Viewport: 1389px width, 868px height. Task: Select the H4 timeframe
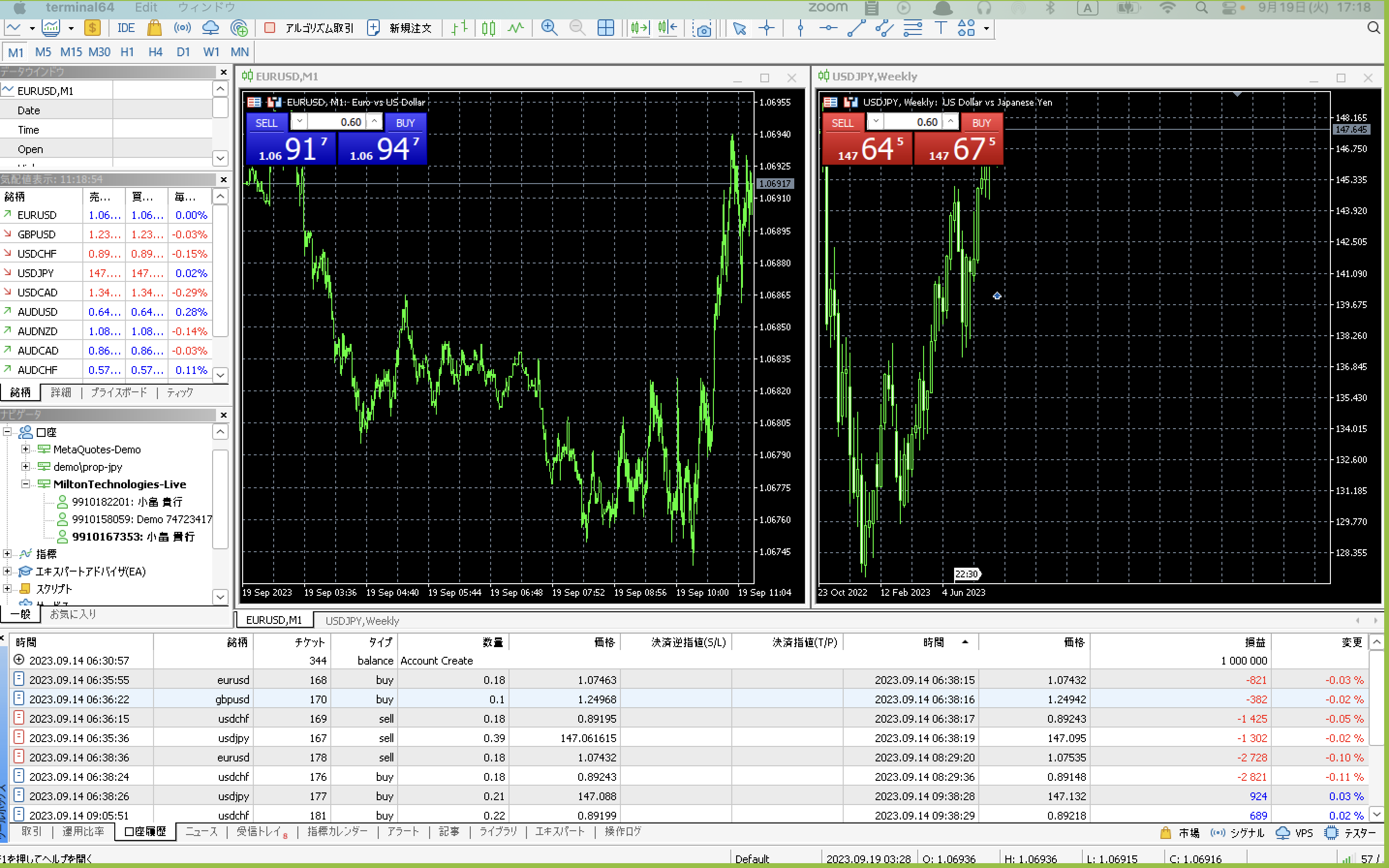click(155, 52)
